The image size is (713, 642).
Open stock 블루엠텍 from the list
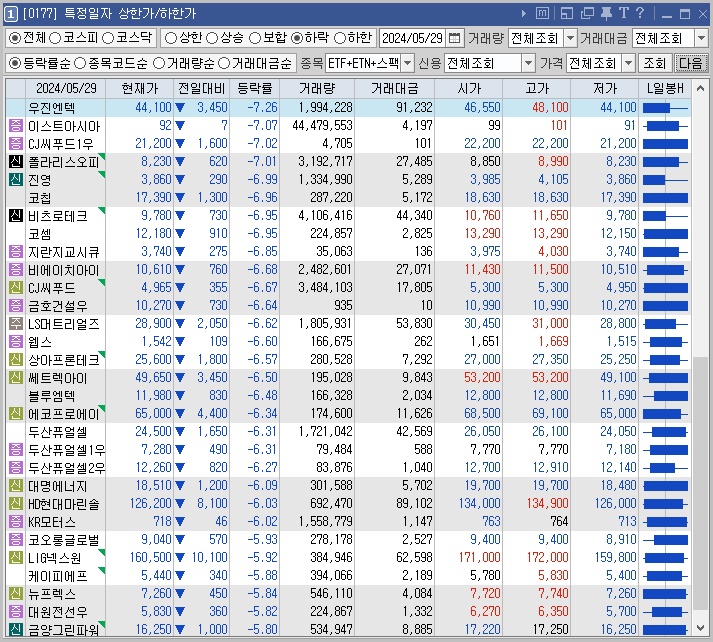click(51, 396)
